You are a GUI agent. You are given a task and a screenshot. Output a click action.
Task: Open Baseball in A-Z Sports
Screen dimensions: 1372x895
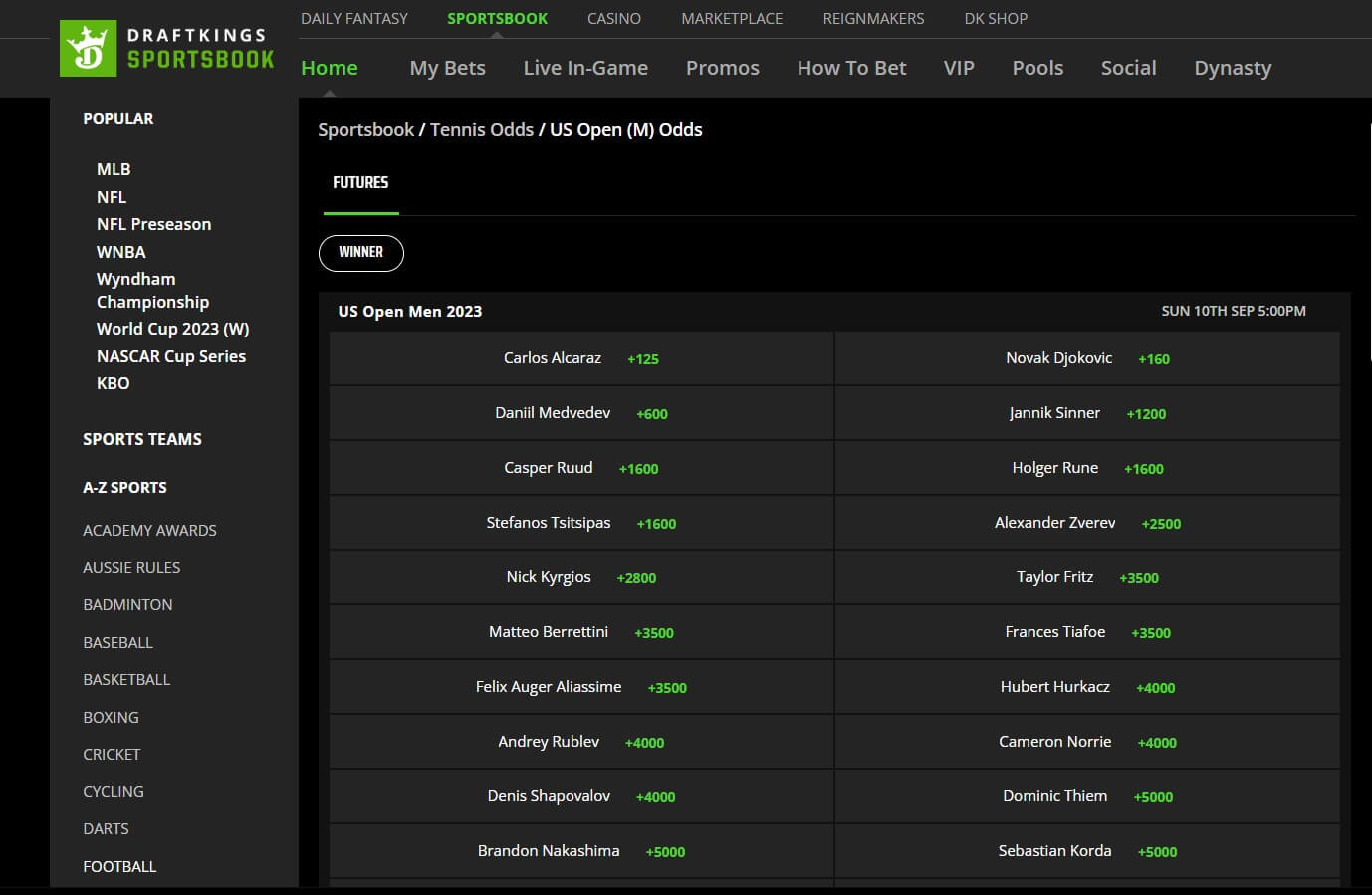(117, 642)
